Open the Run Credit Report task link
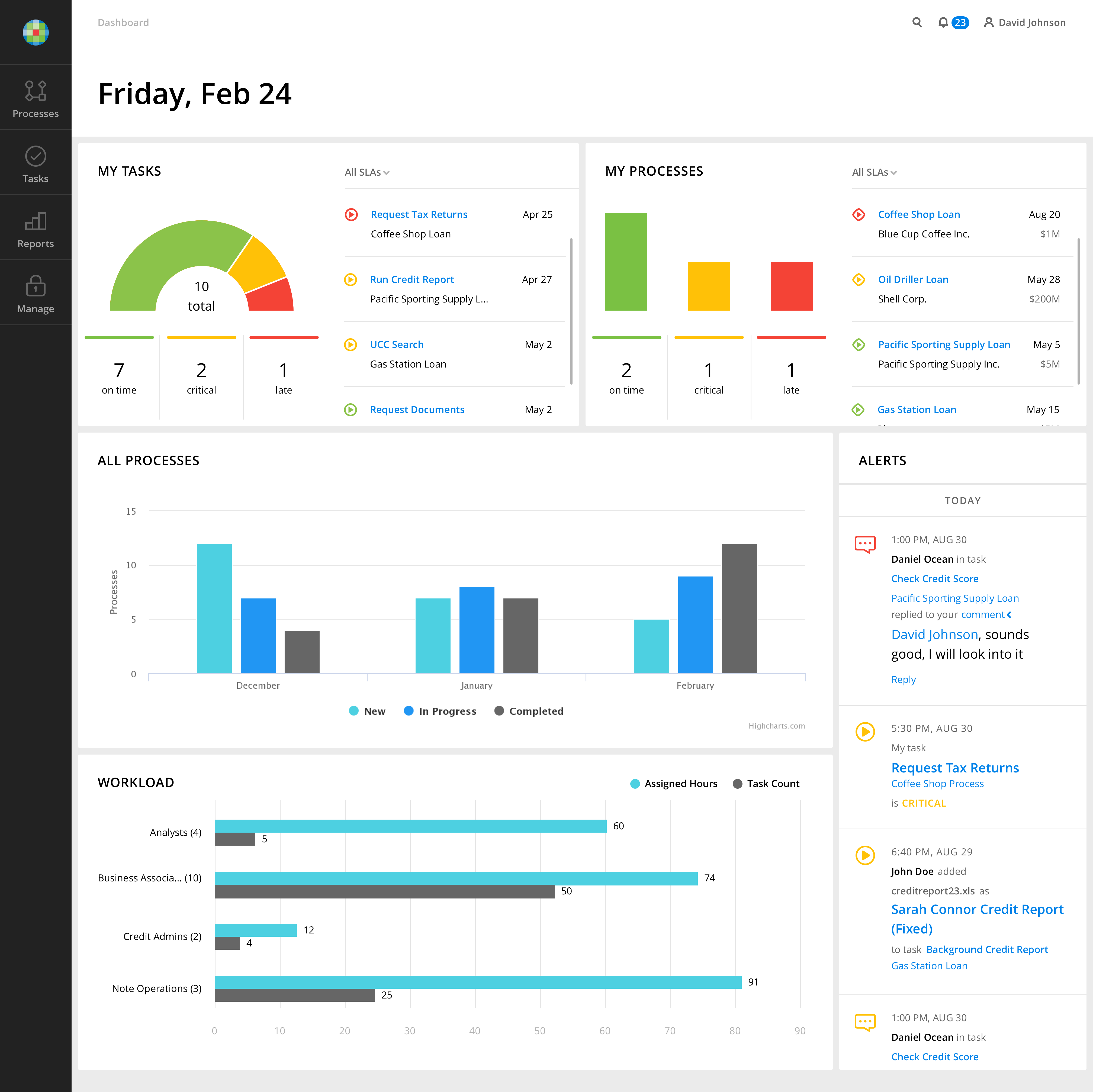Screen dimensions: 1093x1092 (412, 279)
